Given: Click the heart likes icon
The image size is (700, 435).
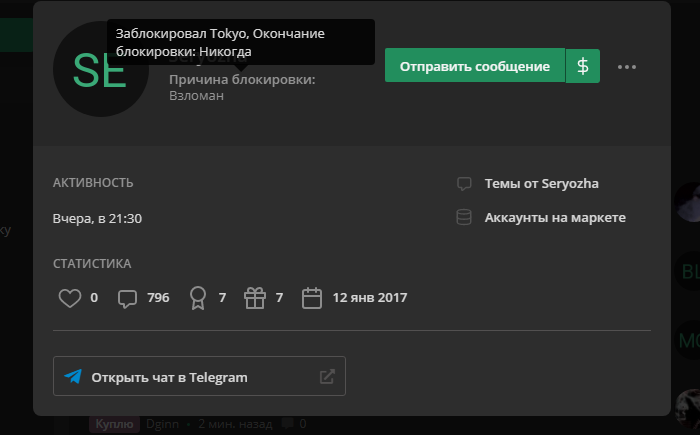Looking at the screenshot, I should [x=70, y=298].
